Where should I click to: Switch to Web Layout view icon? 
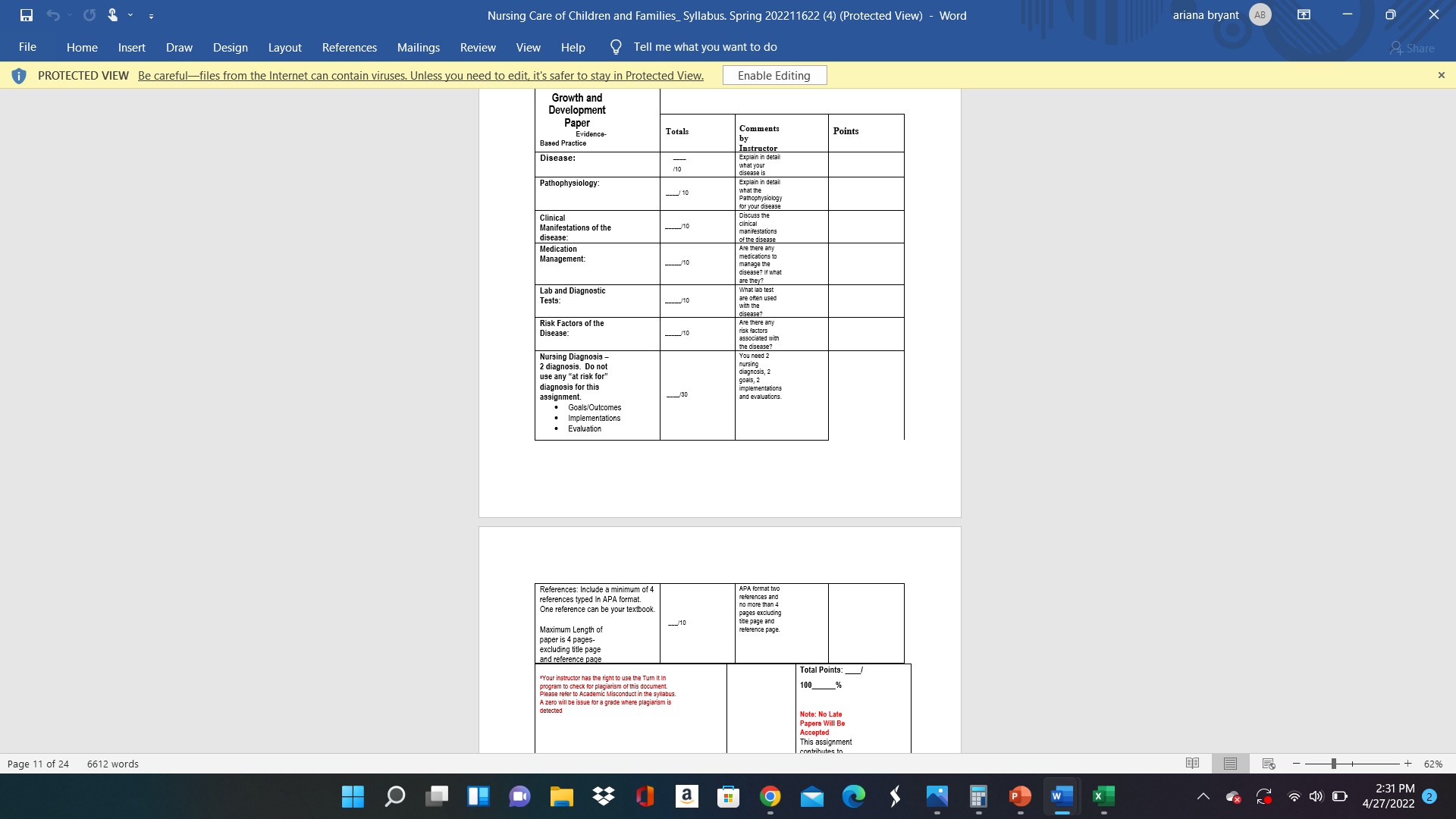pyautogui.click(x=1269, y=764)
